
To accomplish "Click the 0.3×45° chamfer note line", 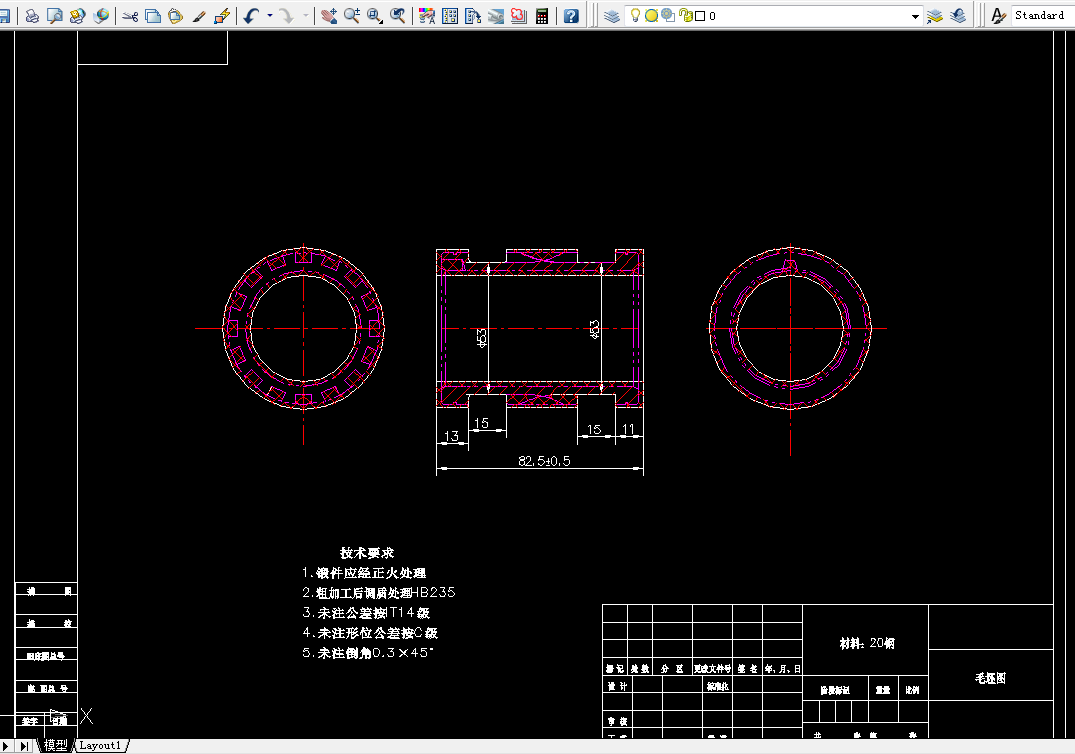I will point(368,653).
